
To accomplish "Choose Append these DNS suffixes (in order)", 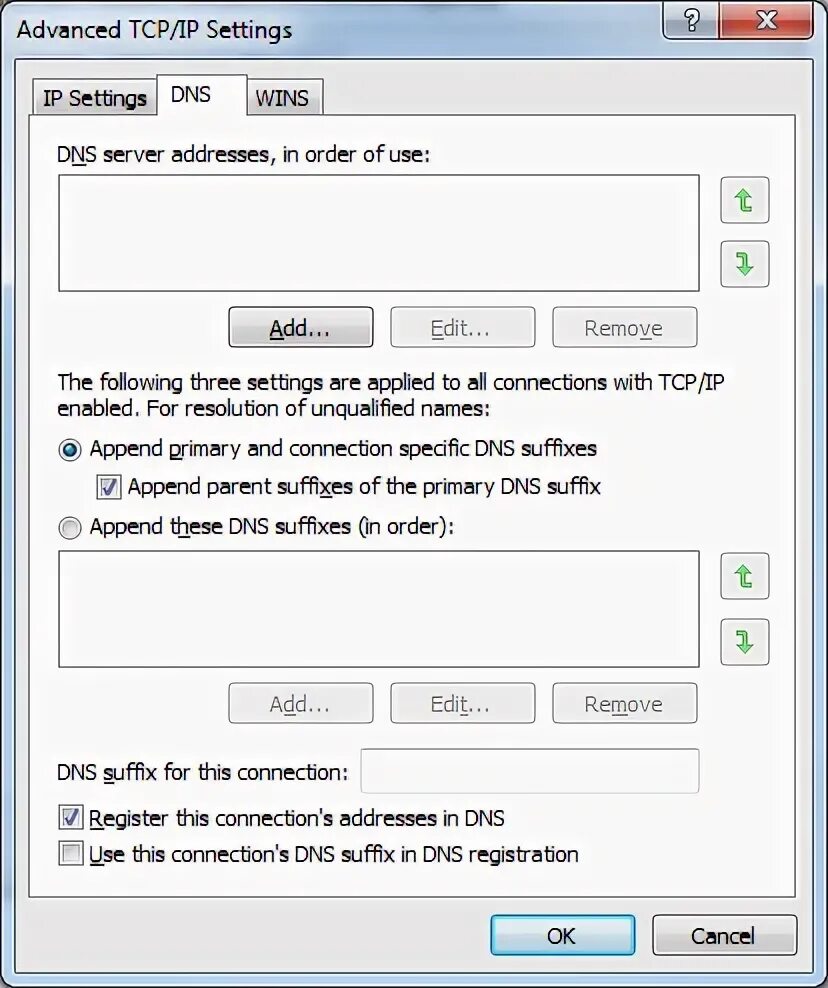I will [x=70, y=527].
